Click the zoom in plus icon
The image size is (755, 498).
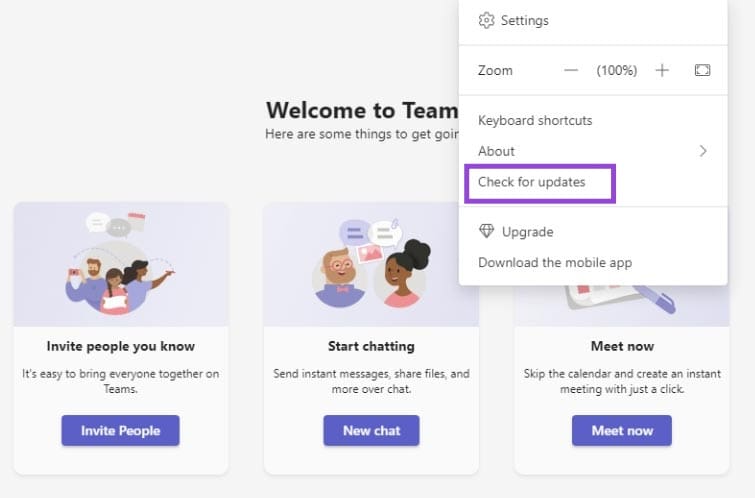point(662,70)
